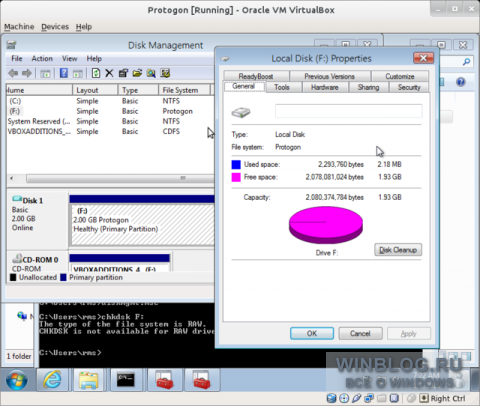This screenshot has height=406, width=480.
Task: Click the blue help icon in background window
Action: (x=461, y=82)
